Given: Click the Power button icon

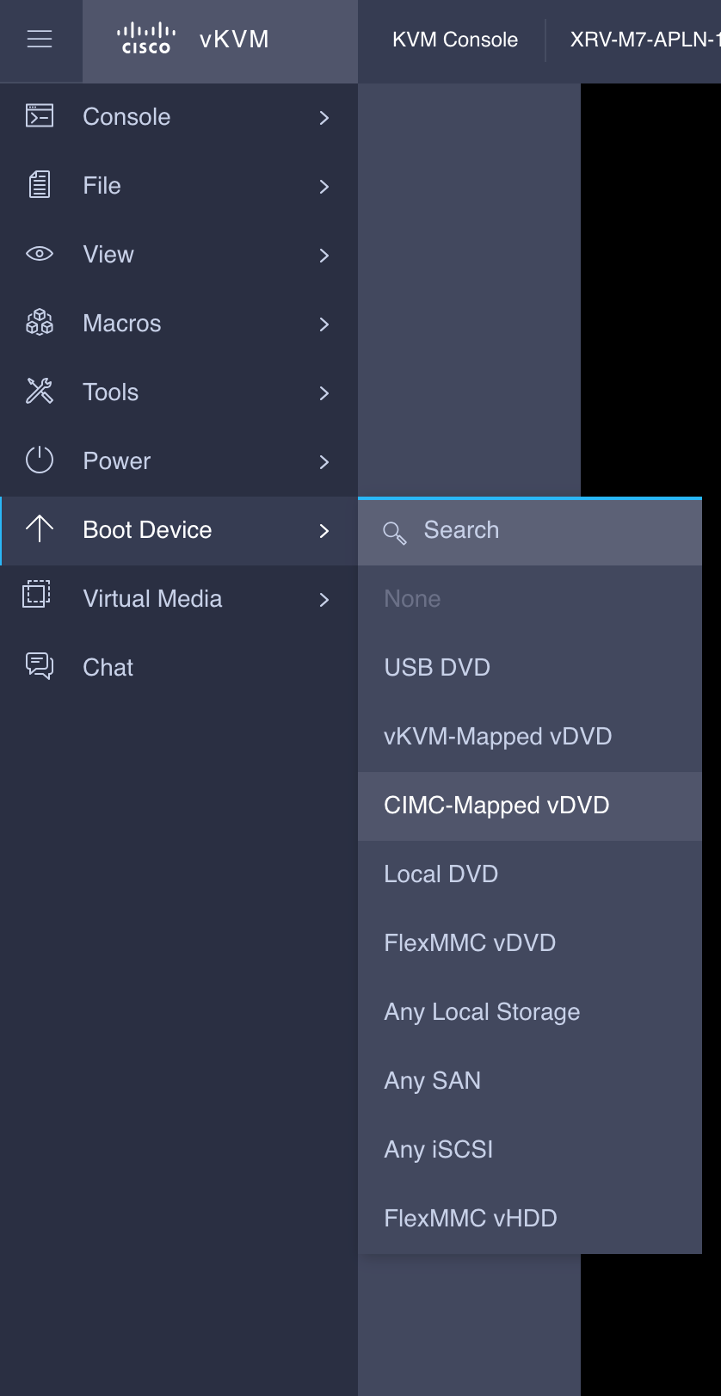Looking at the screenshot, I should pyautogui.click(x=39, y=461).
